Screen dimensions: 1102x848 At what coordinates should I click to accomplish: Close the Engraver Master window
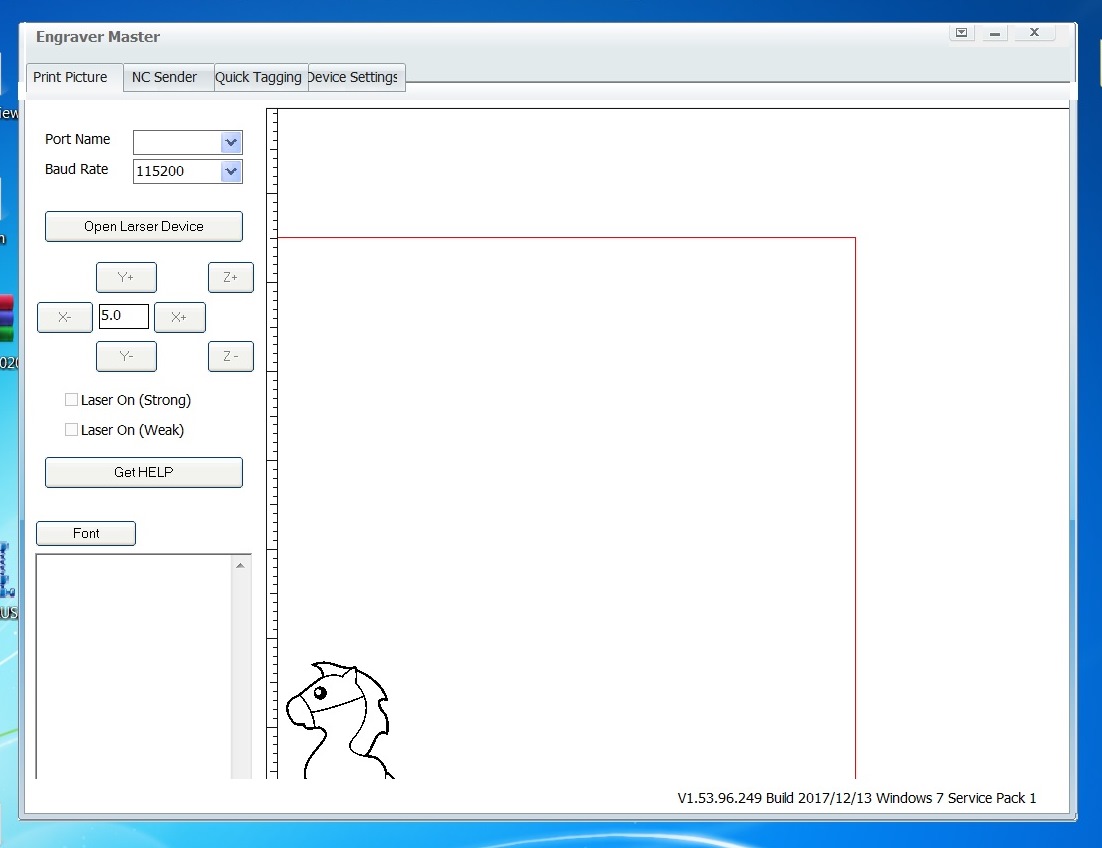point(1035,32)
